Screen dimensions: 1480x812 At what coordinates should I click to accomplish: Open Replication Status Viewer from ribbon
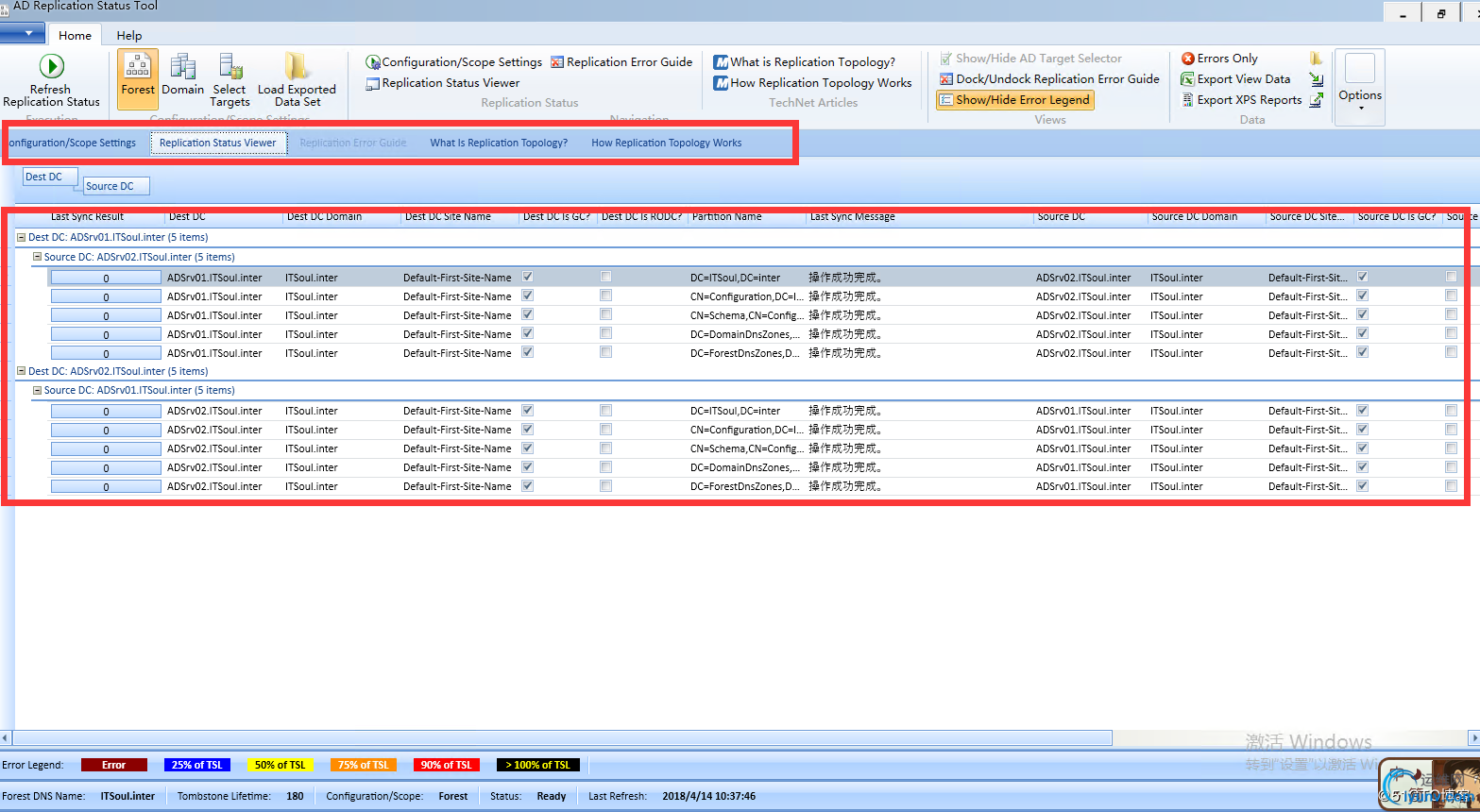[443, 83]
